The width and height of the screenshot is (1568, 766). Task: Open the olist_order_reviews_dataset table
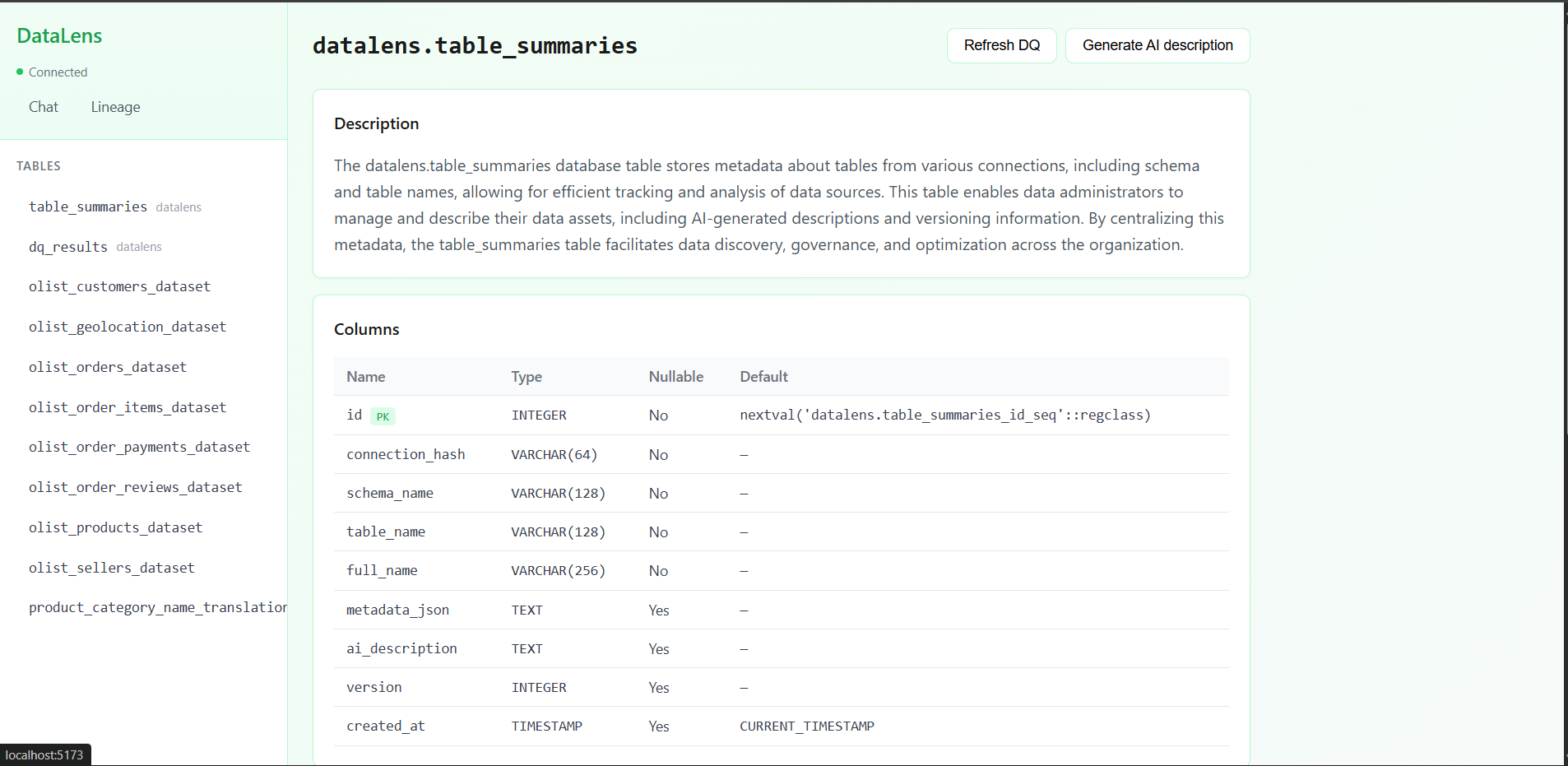(135, 487)
